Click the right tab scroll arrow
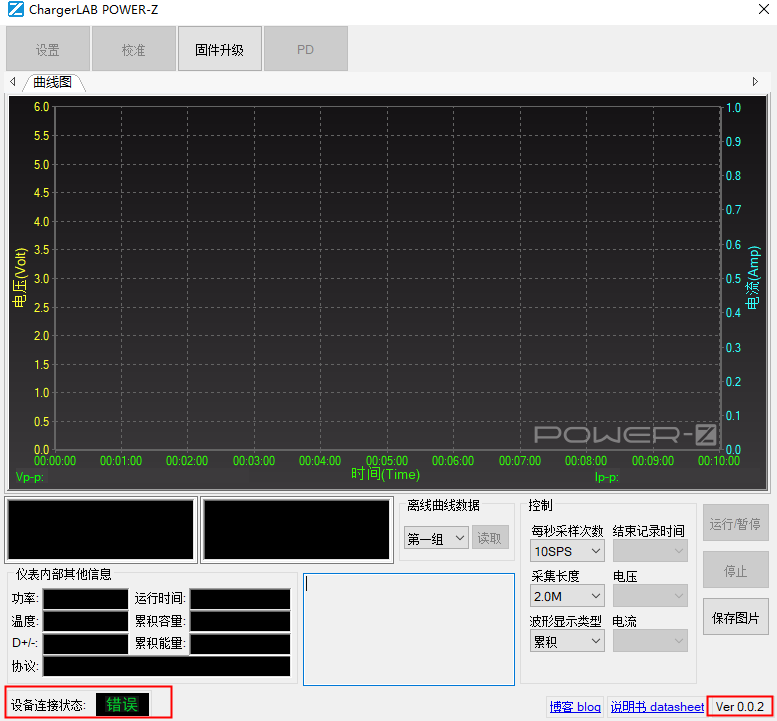 tap(755, 81)
